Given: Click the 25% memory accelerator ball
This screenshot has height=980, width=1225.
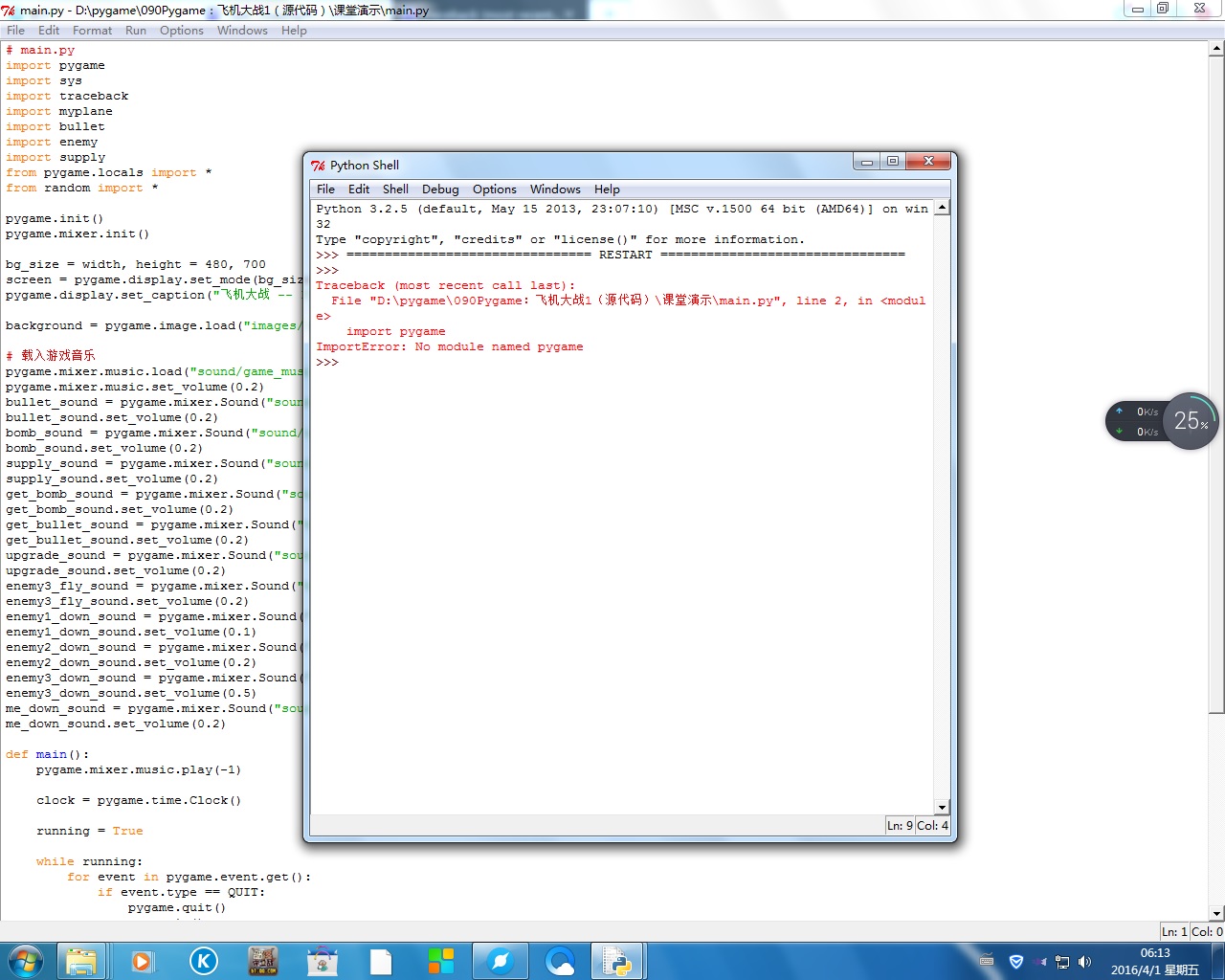Looking at the screenshot, I should [1191, 421].
